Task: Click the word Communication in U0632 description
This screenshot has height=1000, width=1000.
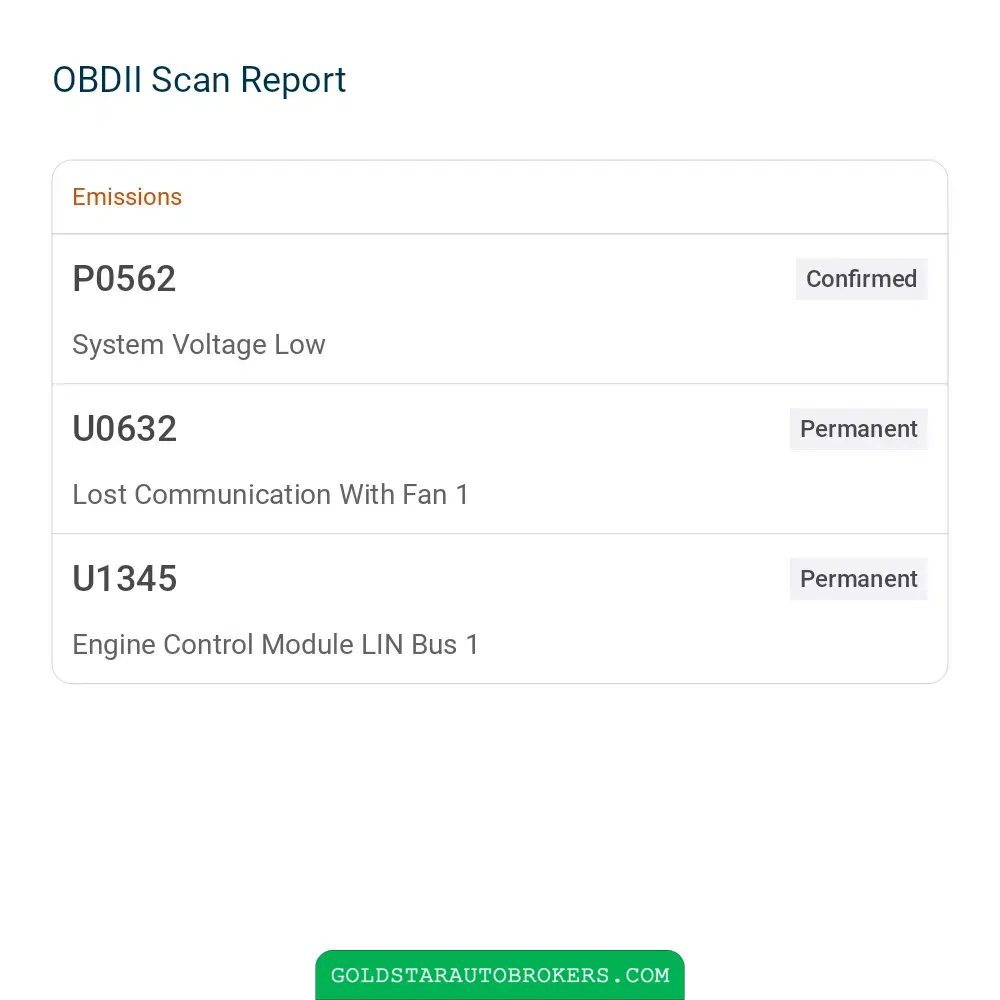Action: coord(233,494)
